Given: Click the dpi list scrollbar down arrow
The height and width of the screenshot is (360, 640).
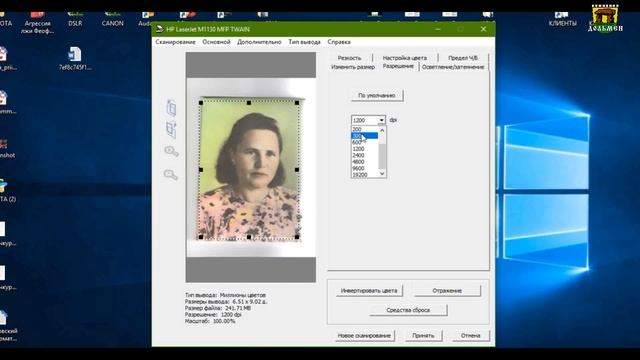Looking at the screenshot, I should (x=382, y=174).
